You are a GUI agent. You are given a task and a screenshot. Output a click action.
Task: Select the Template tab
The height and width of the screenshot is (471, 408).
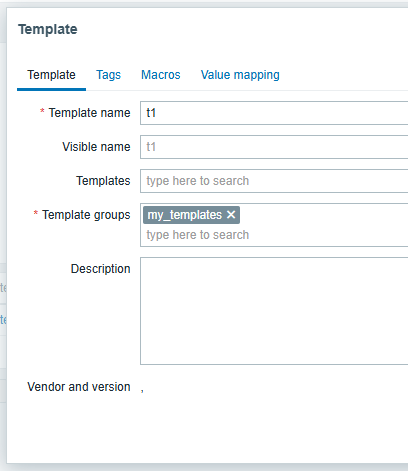51,75
